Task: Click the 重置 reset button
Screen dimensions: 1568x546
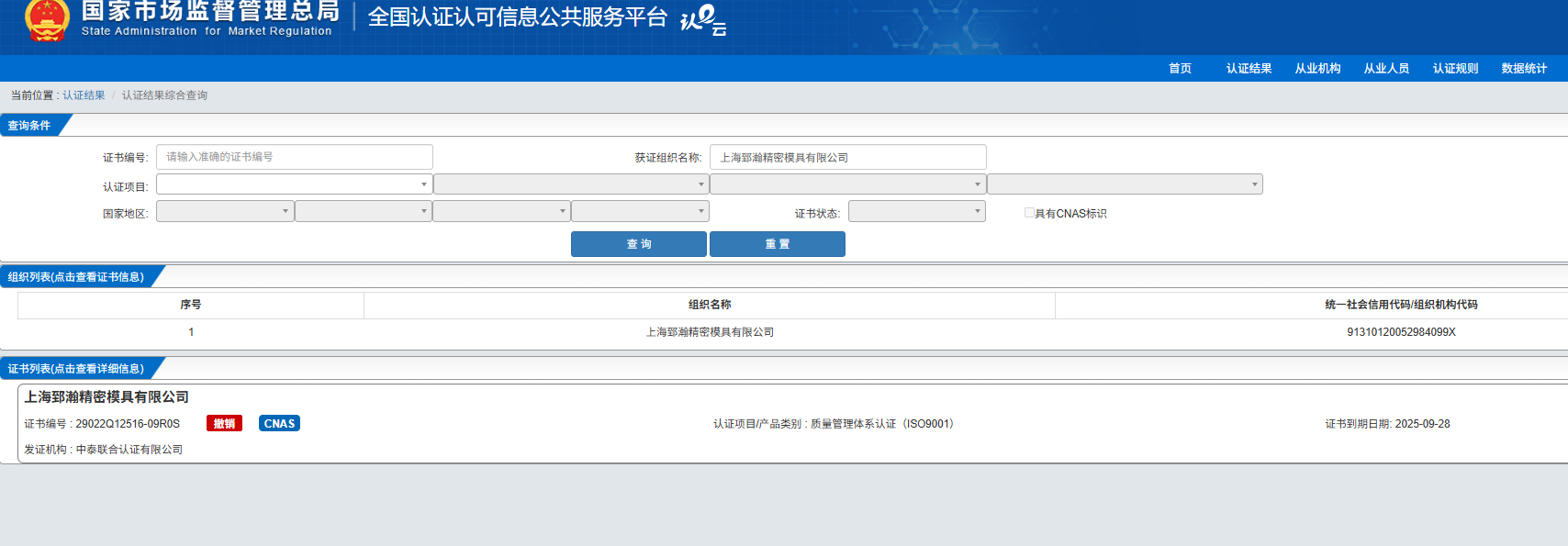Action: [x=777, y=244]
